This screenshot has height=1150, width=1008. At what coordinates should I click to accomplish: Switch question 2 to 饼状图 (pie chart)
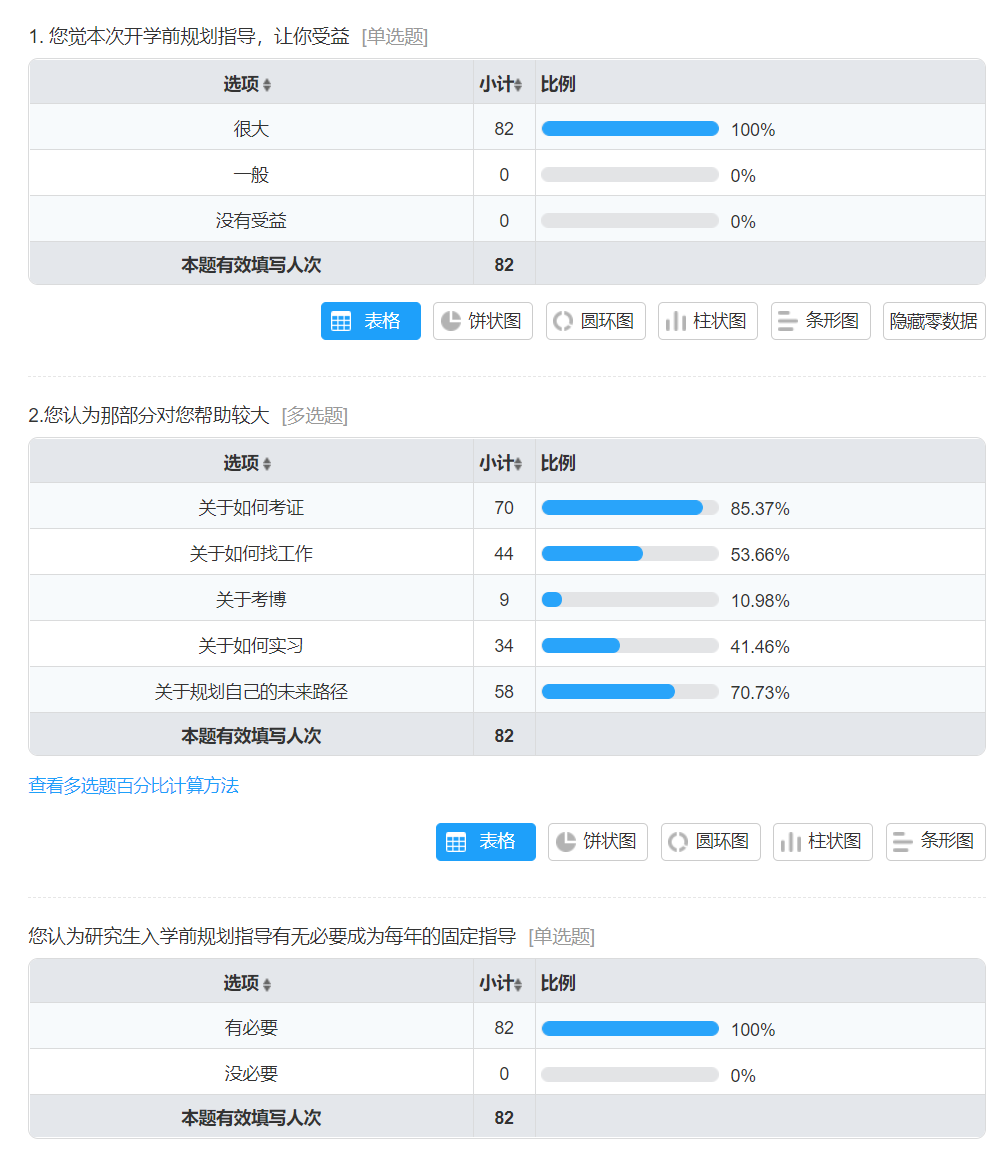pos(598,842)
